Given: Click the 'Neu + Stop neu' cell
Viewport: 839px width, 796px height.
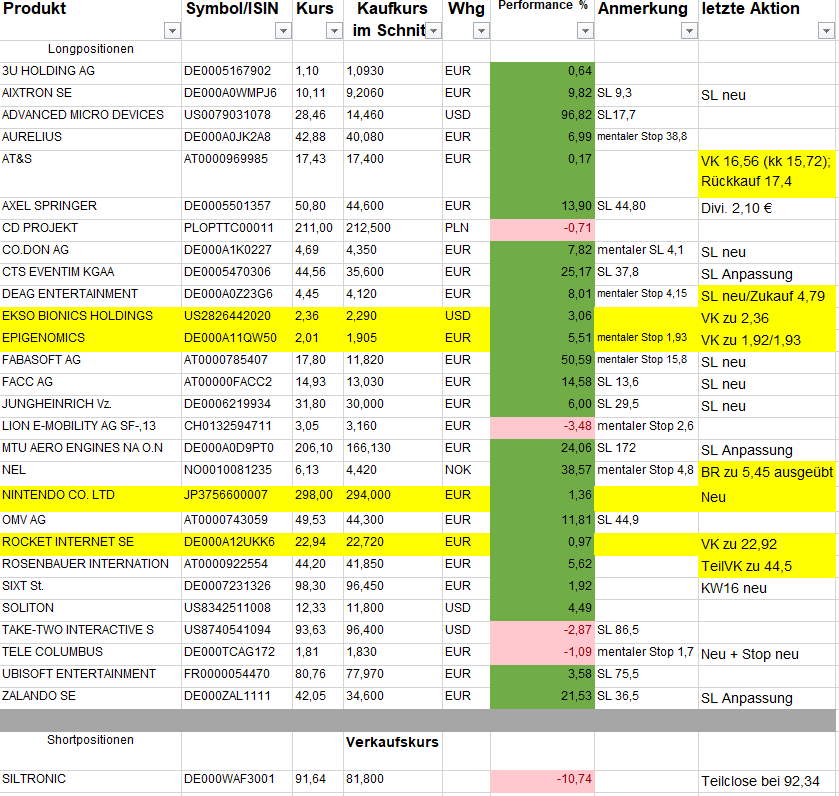Looking at the screenshot, I should point(767,654).
